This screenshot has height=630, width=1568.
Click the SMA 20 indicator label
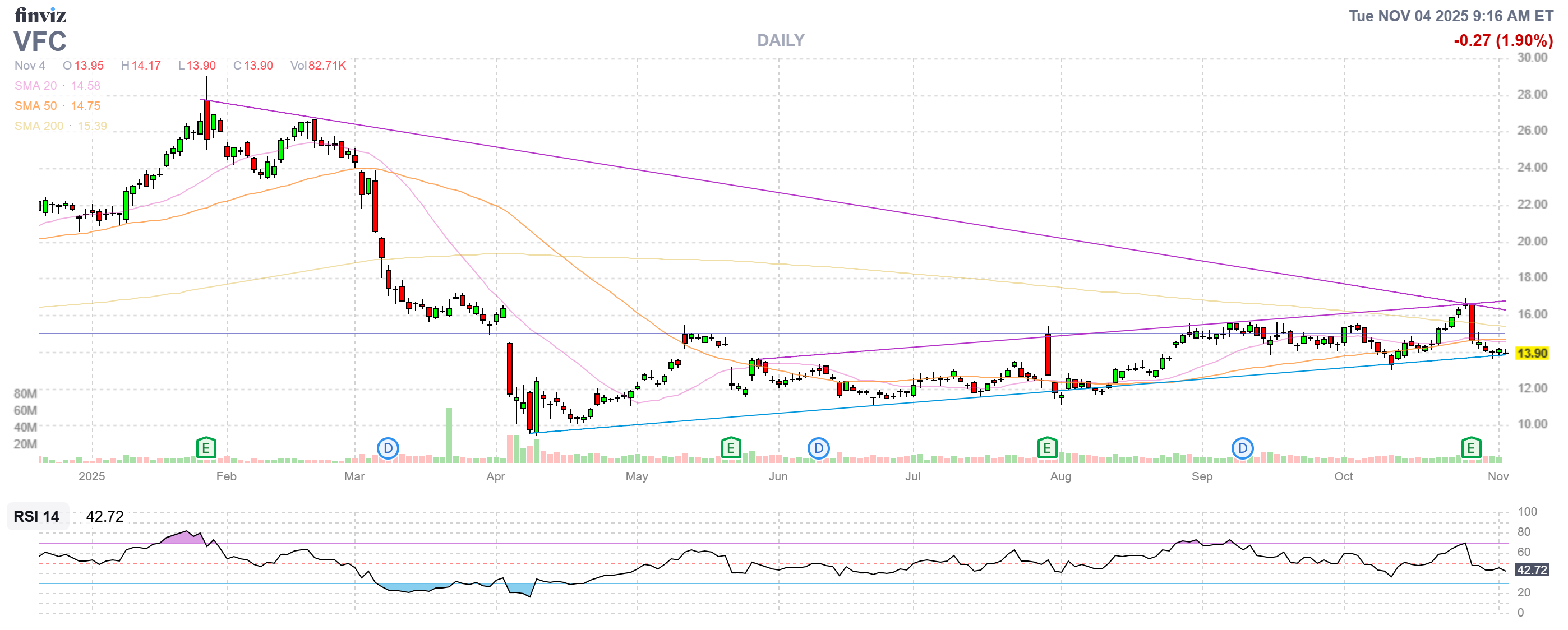click(35, 86)
